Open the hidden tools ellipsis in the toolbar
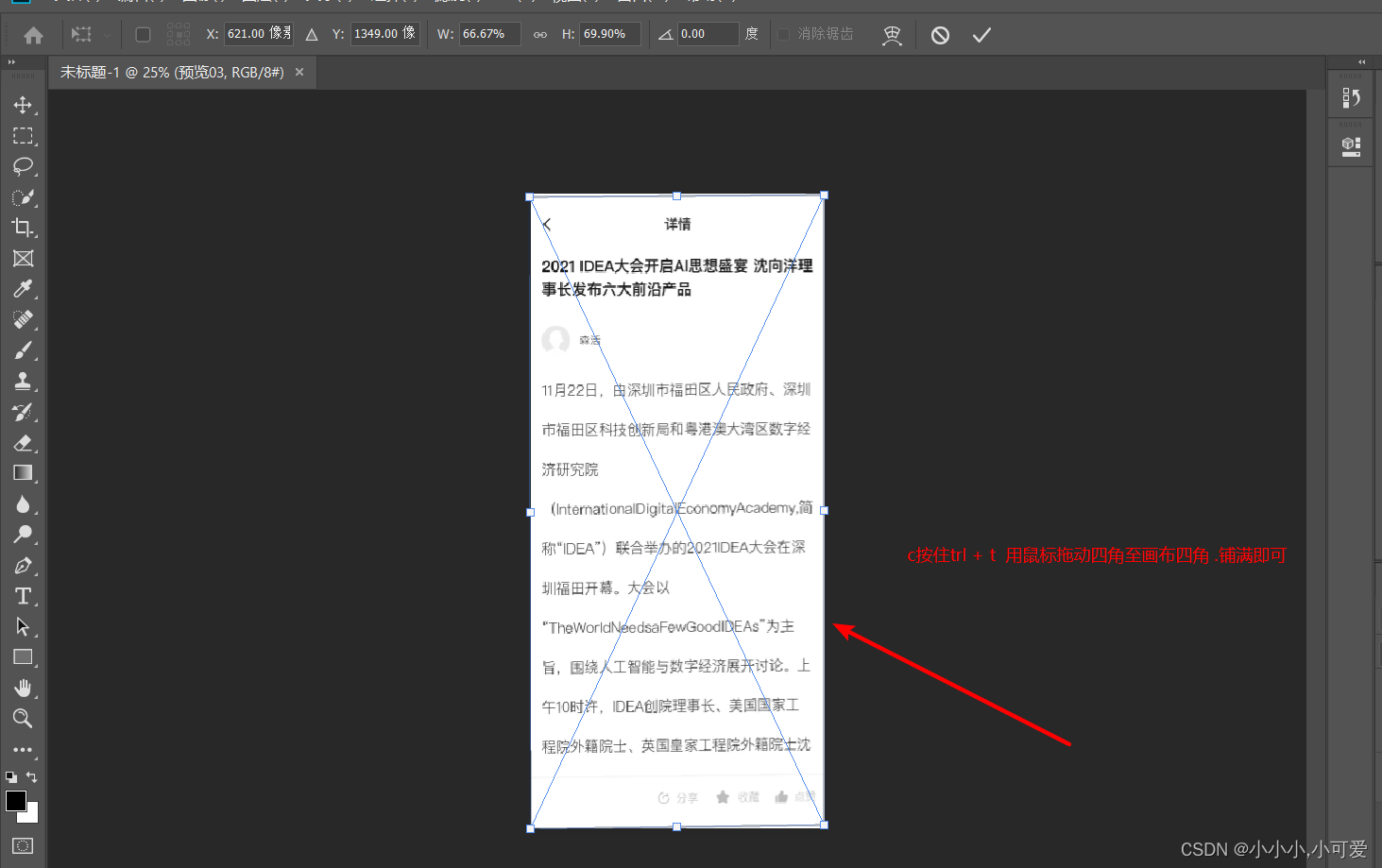Image resolution: width=1382 pixels, height=868 pixels. tap(24, 750)
